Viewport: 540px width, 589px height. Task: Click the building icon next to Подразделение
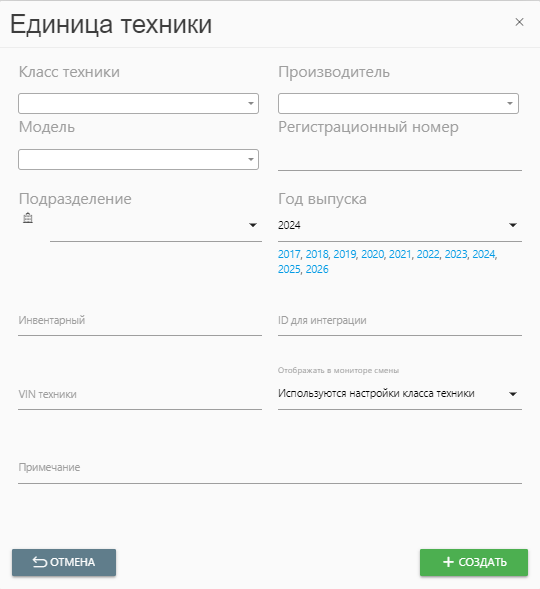28,218
